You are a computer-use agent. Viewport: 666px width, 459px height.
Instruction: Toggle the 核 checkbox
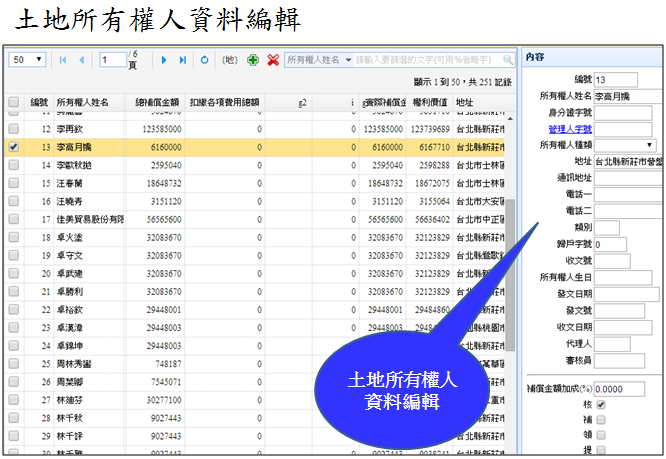(601, 405)
